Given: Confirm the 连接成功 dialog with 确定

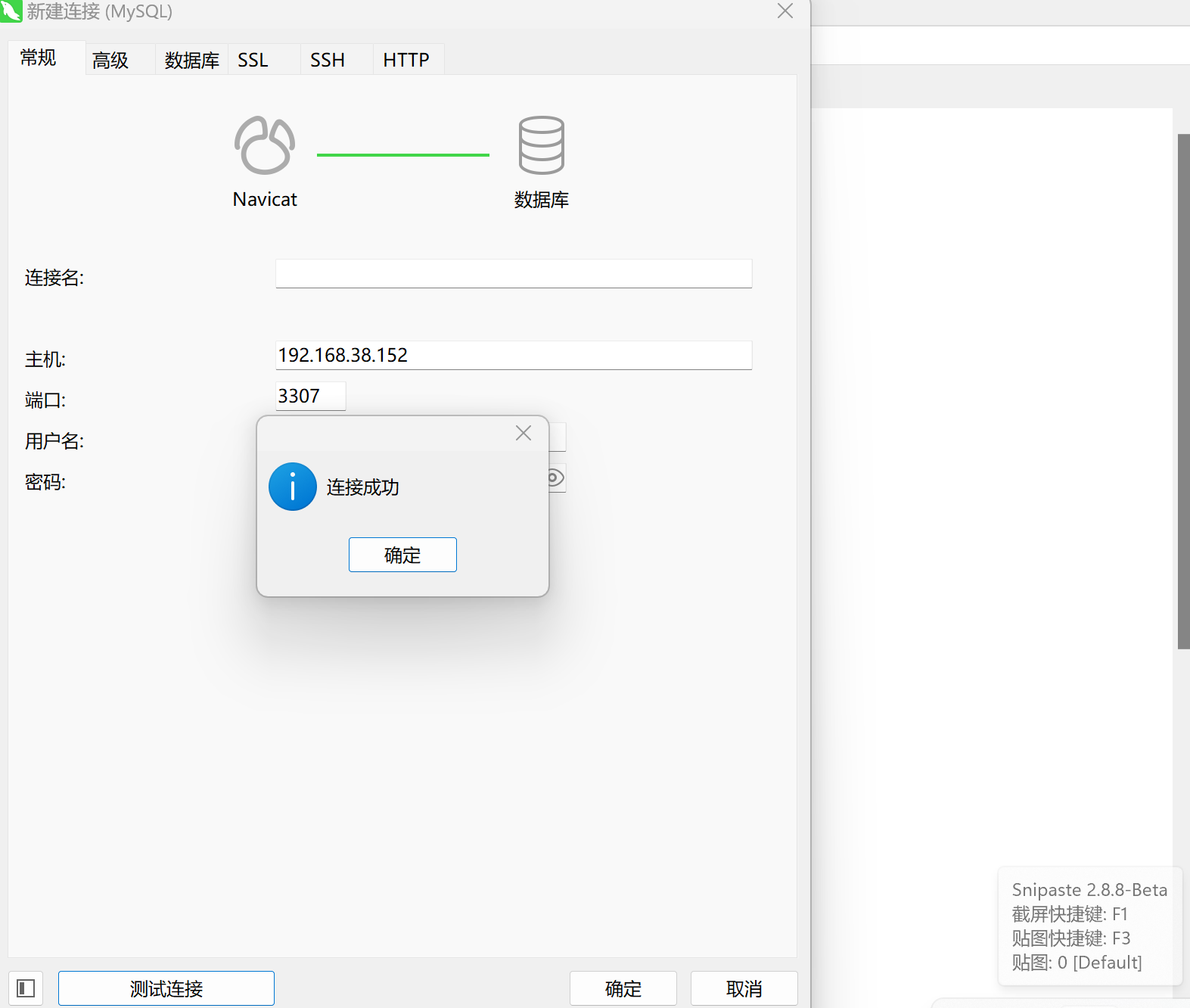Looking at the screenshot, I should (x=402, y=555).
